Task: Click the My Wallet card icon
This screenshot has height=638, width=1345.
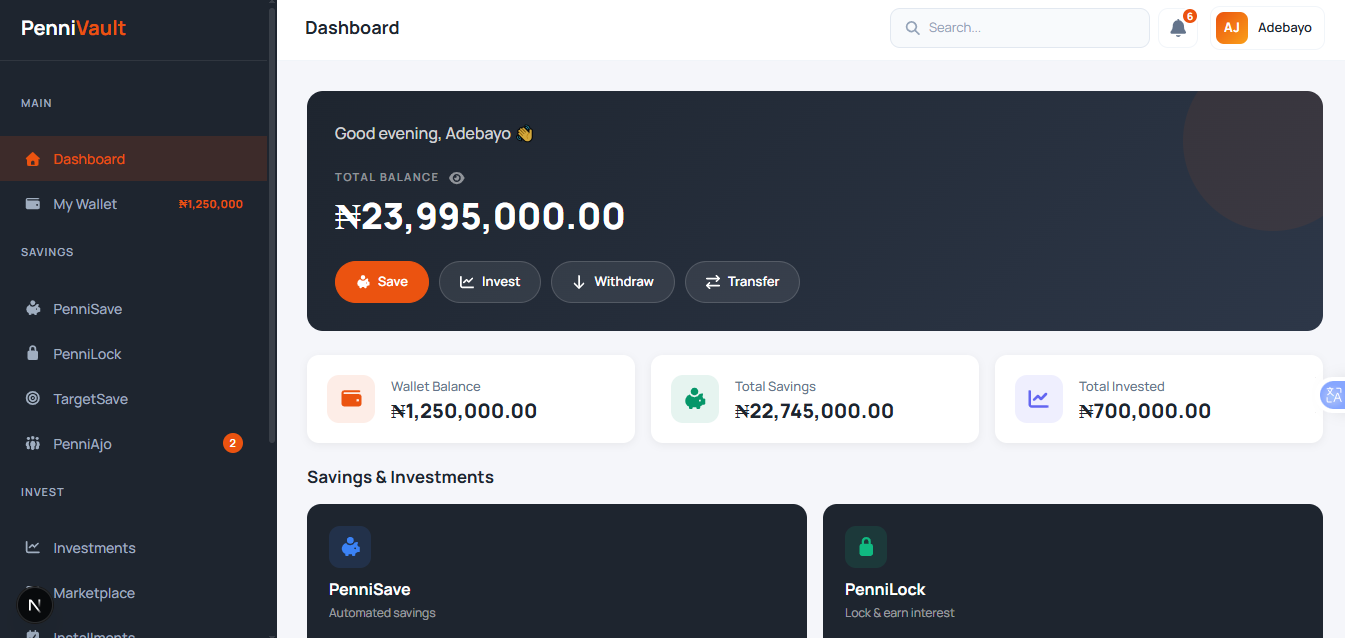Action: pyautogui.click(x=31, y=203)
